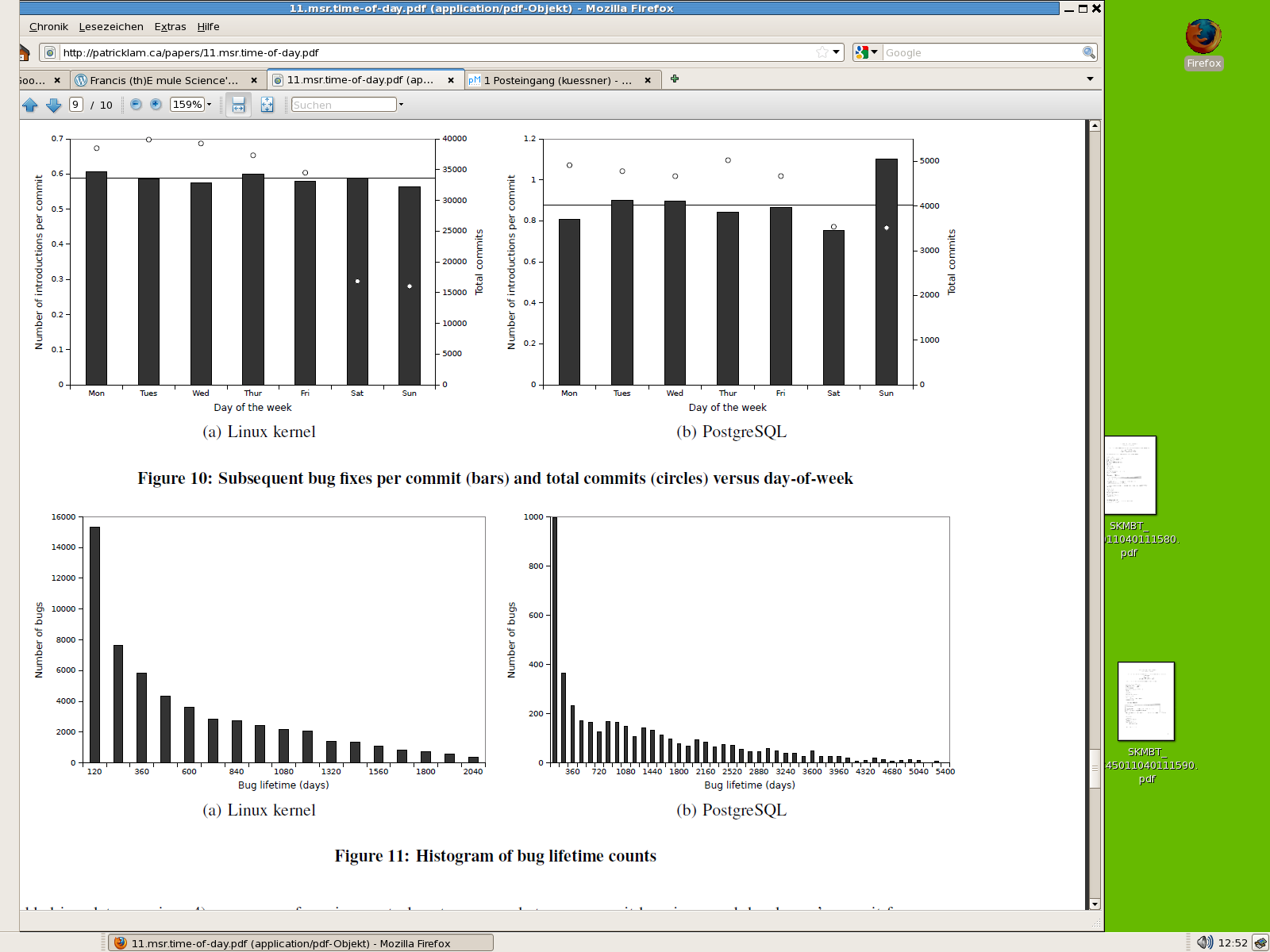
Task: Click the vertical scrollbar down arrow
Action: (1095, 904)
